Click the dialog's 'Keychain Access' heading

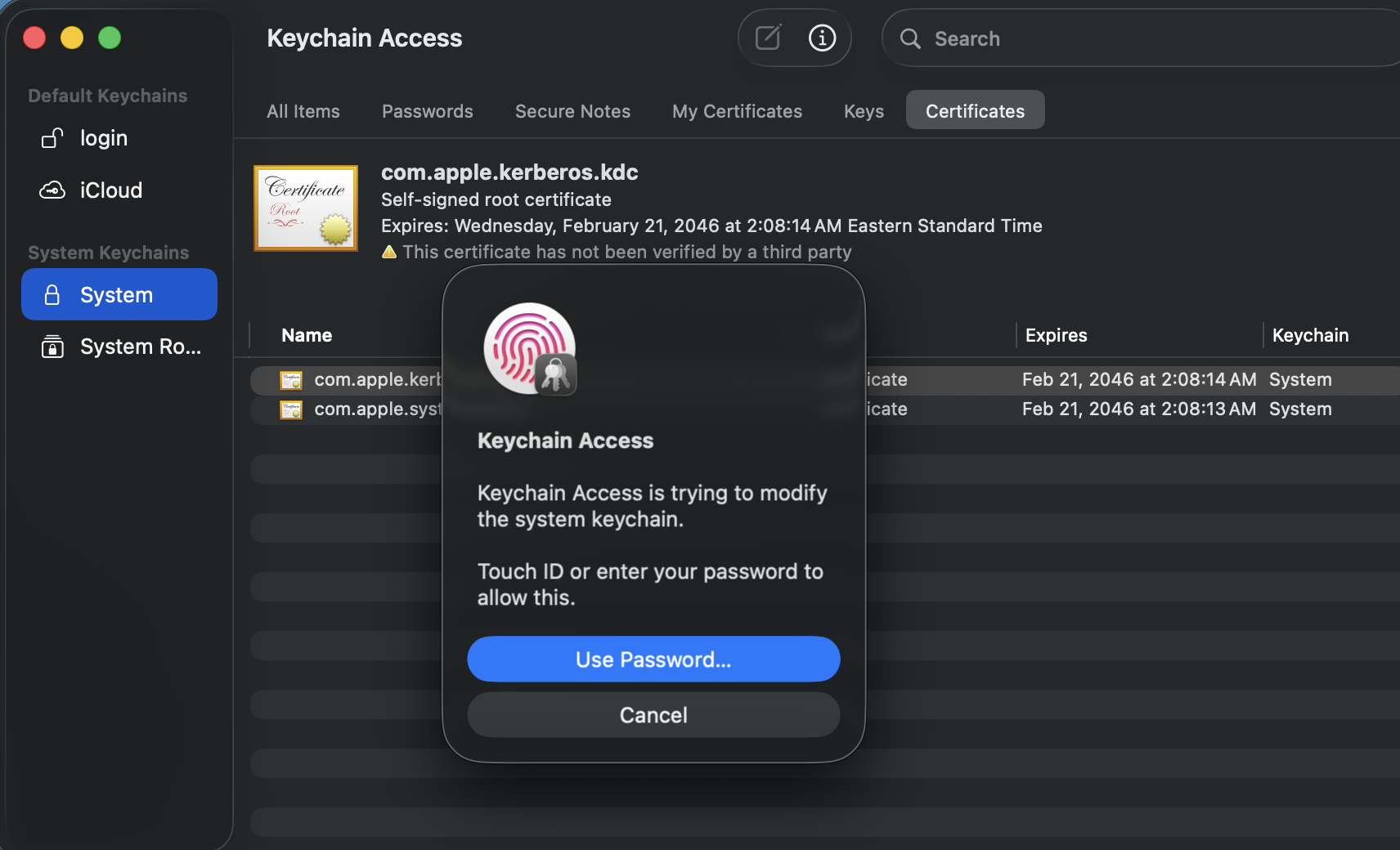(565, 441)
